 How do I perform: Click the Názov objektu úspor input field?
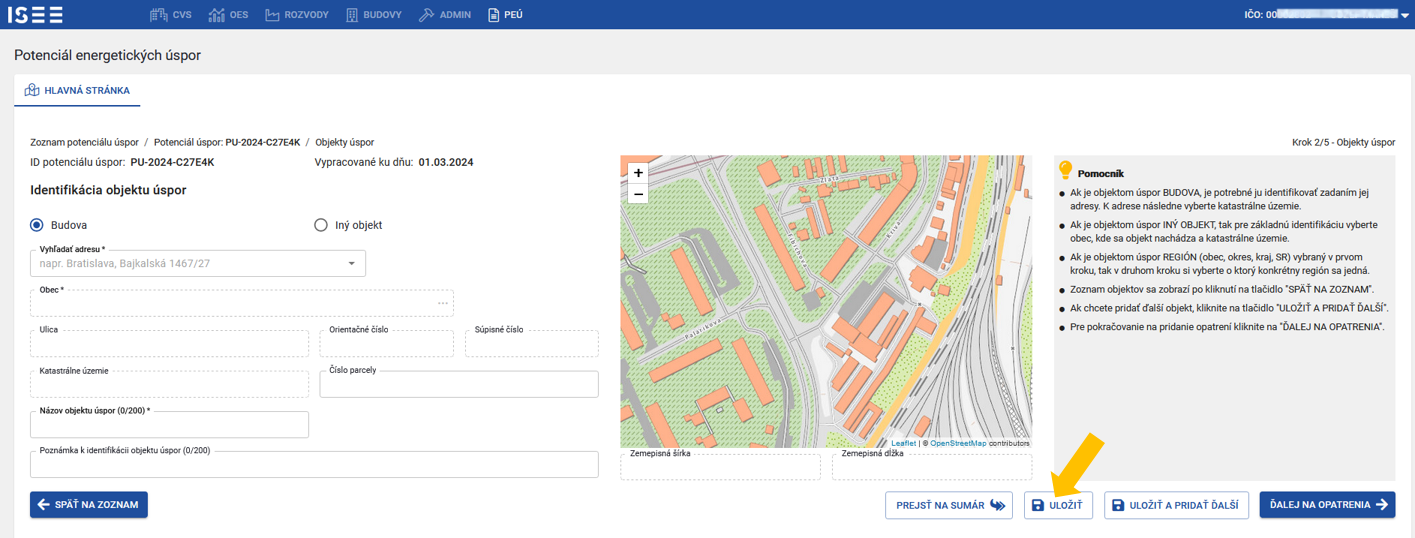click(x=169, y=425)
